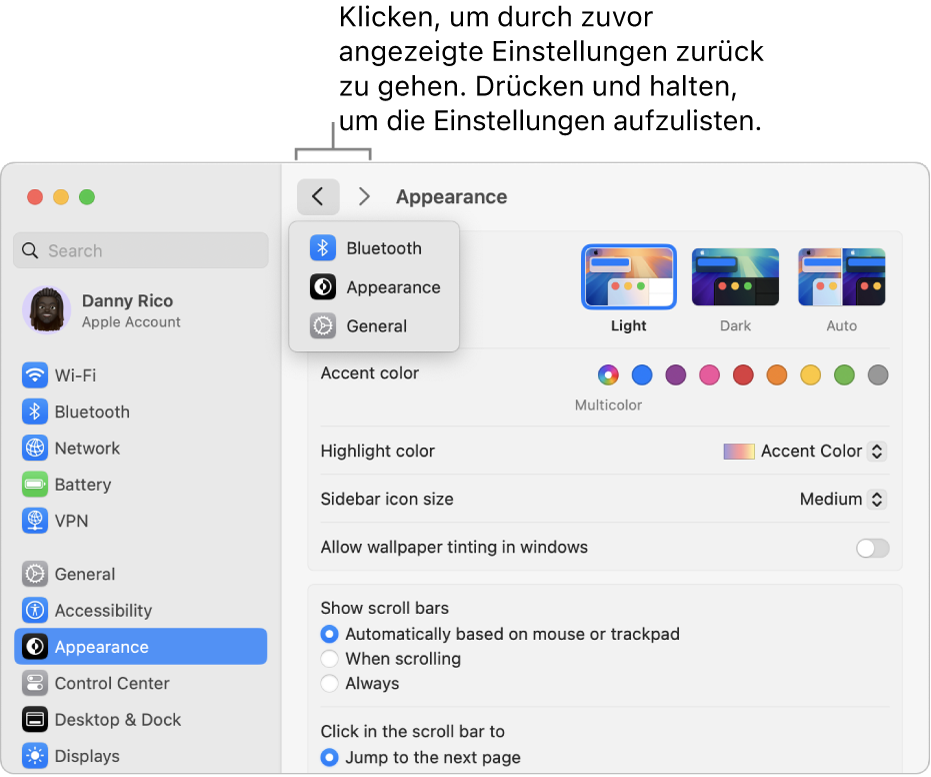Select Always show scroll bars option

coord(330,683)
